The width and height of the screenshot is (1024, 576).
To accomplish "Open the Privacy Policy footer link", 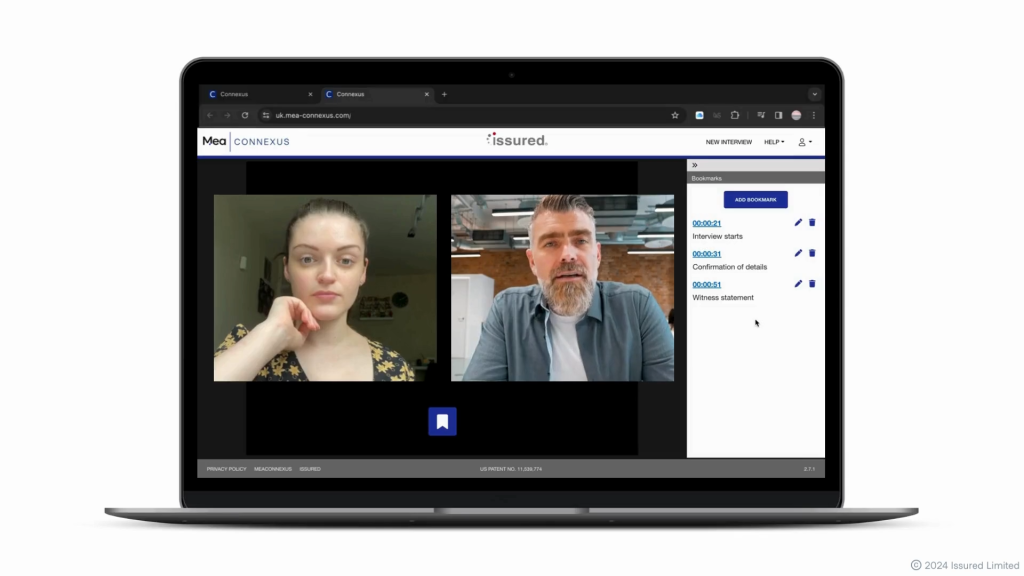I will coord(226,468).
